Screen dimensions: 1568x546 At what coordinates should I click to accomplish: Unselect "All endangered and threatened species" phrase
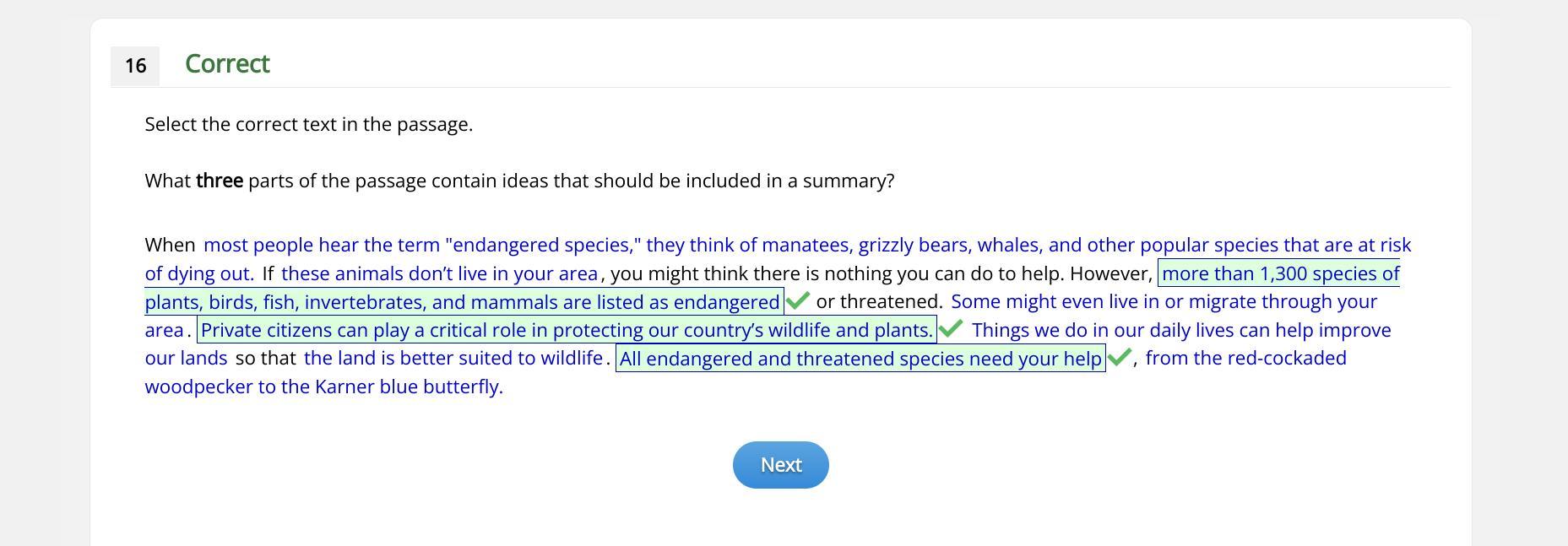[860, 359]
